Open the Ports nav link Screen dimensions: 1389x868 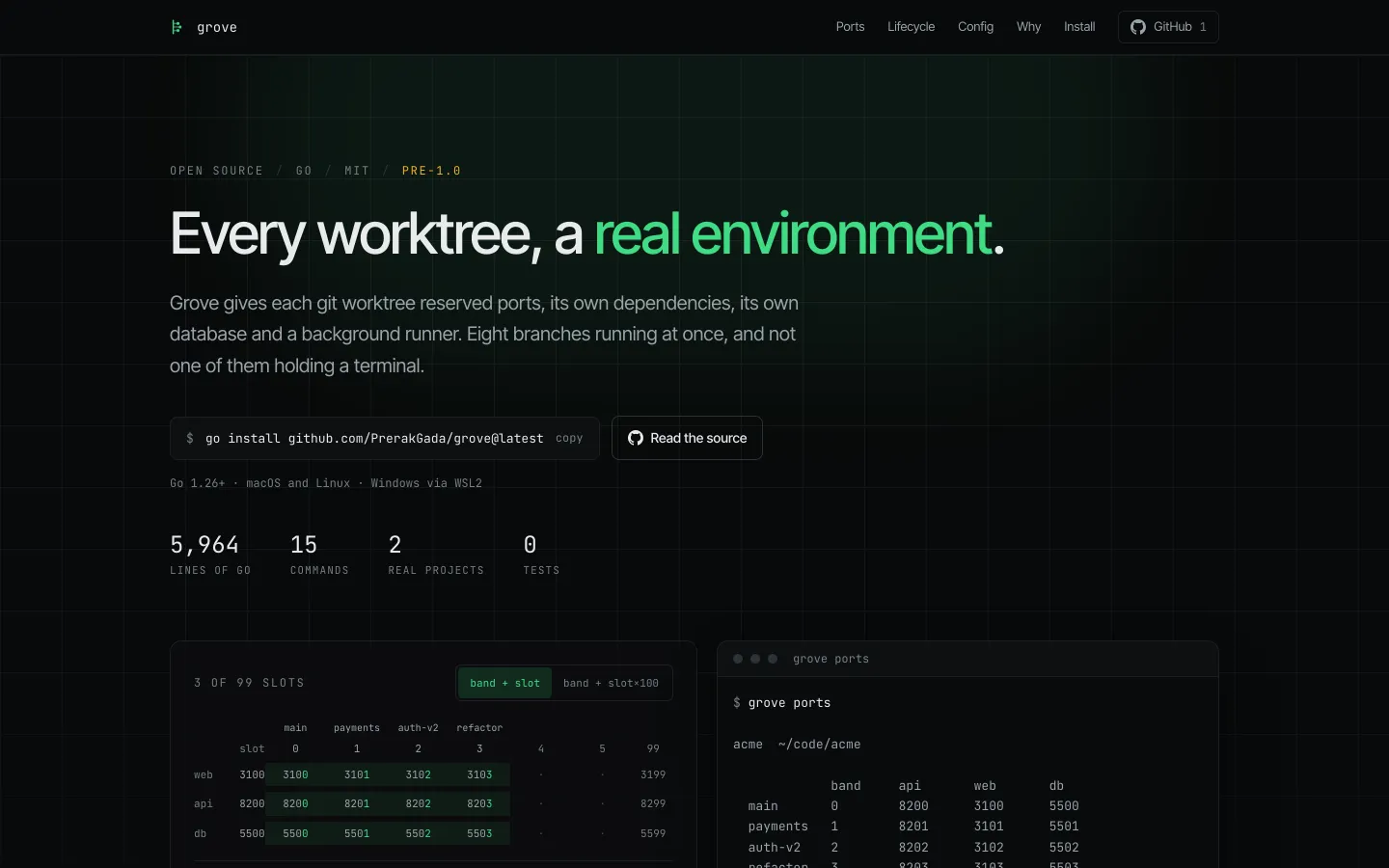[850, 27]
